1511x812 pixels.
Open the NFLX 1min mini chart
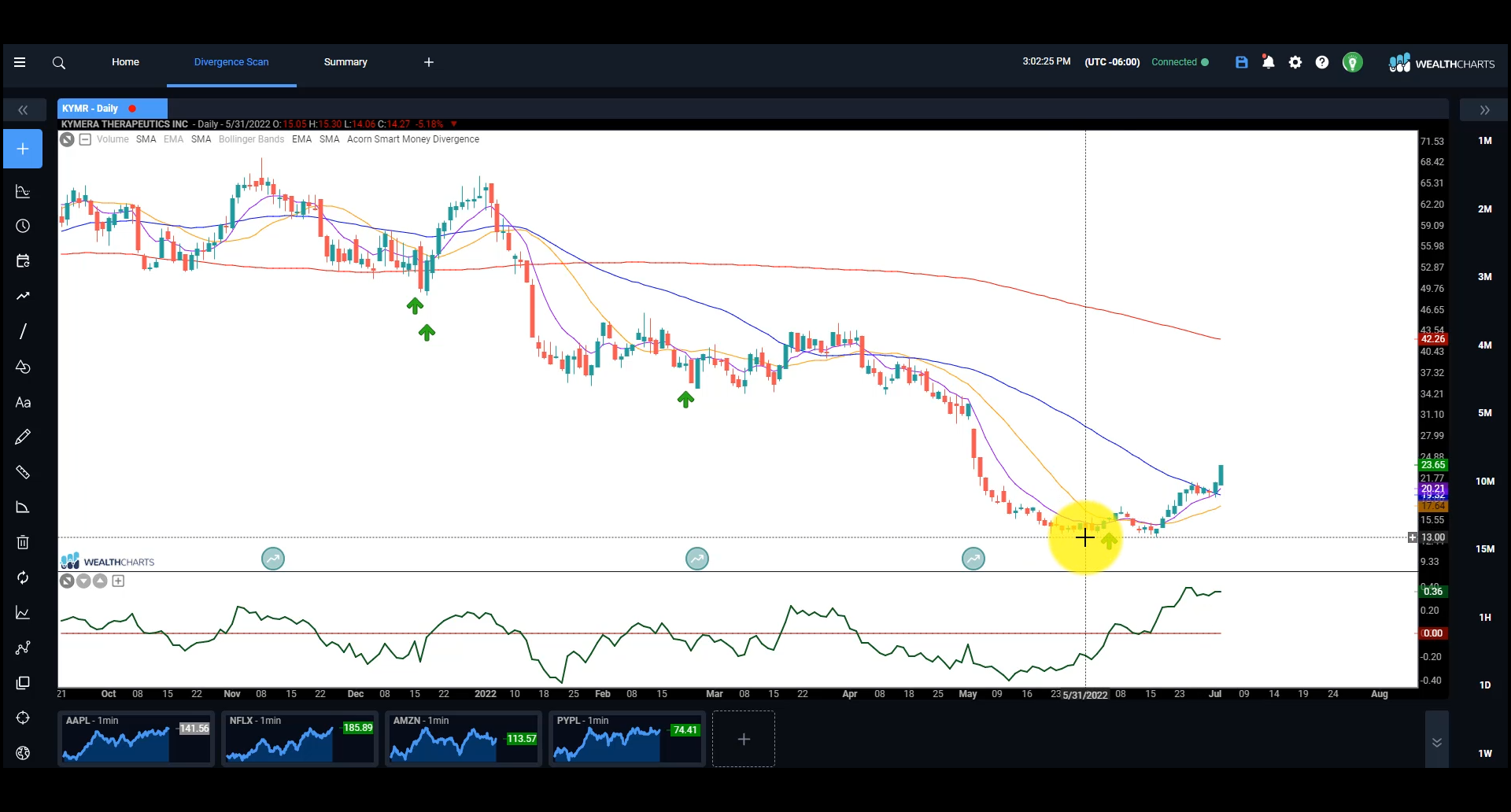(x=300, y=739)
